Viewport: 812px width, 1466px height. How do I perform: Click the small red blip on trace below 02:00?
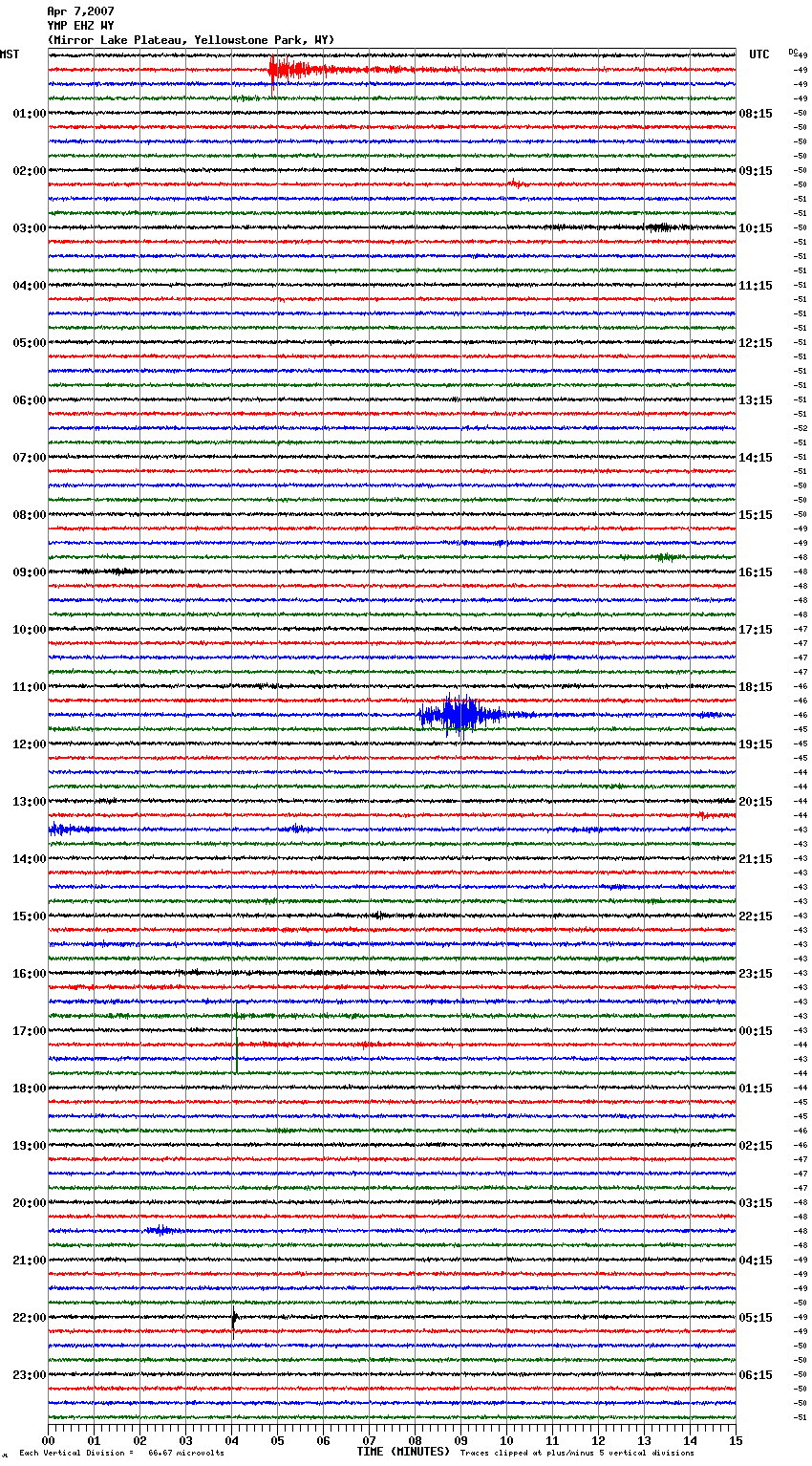516,183
